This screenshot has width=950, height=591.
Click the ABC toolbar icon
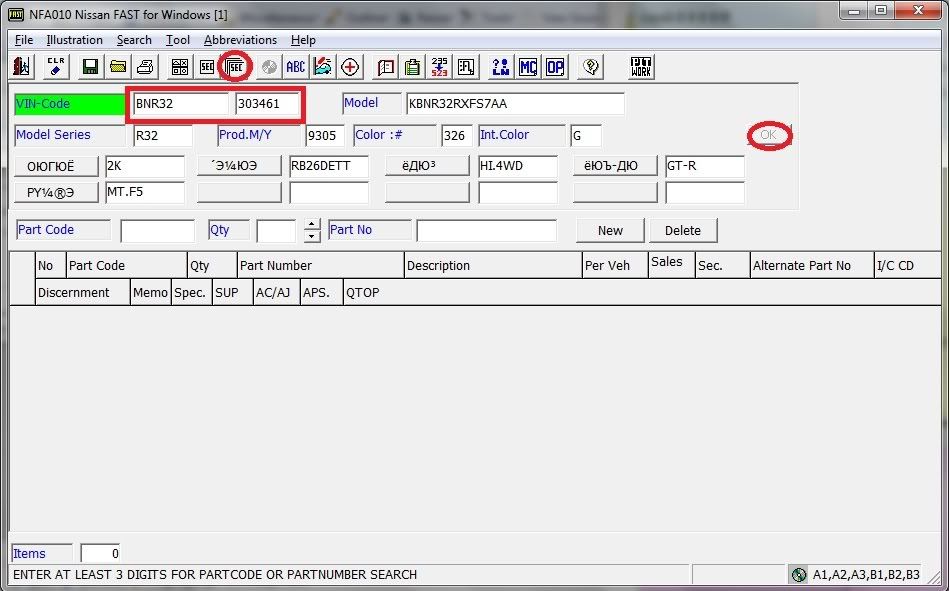[x=296, y=67]
